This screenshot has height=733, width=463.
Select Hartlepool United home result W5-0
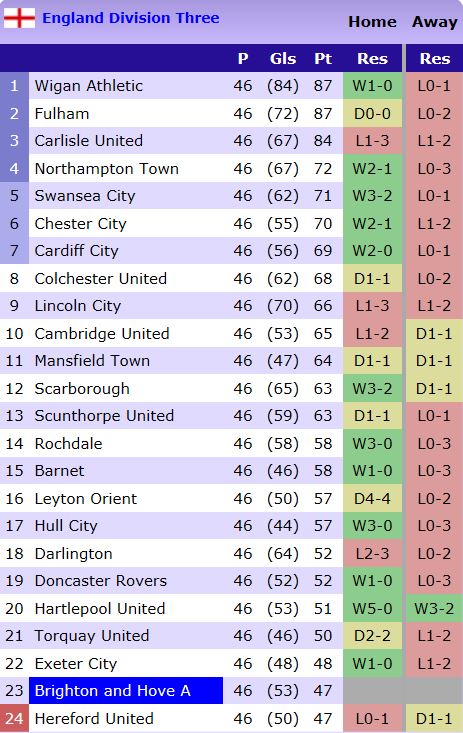(372, 608)
